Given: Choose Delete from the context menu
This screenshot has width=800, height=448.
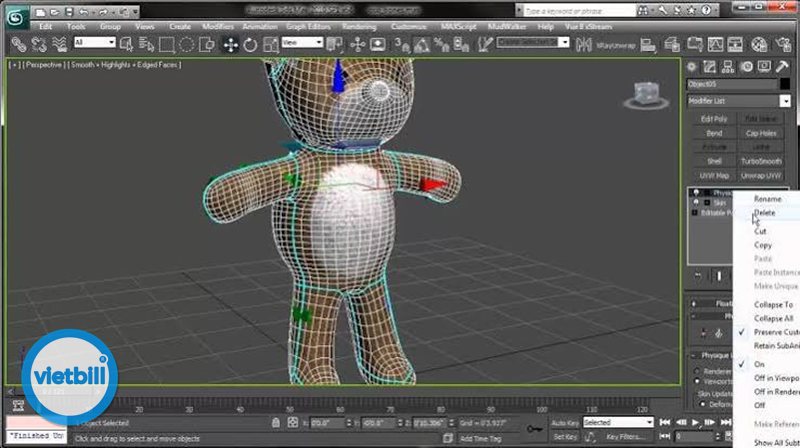Looking at the screenshot, I should [764, 213].
